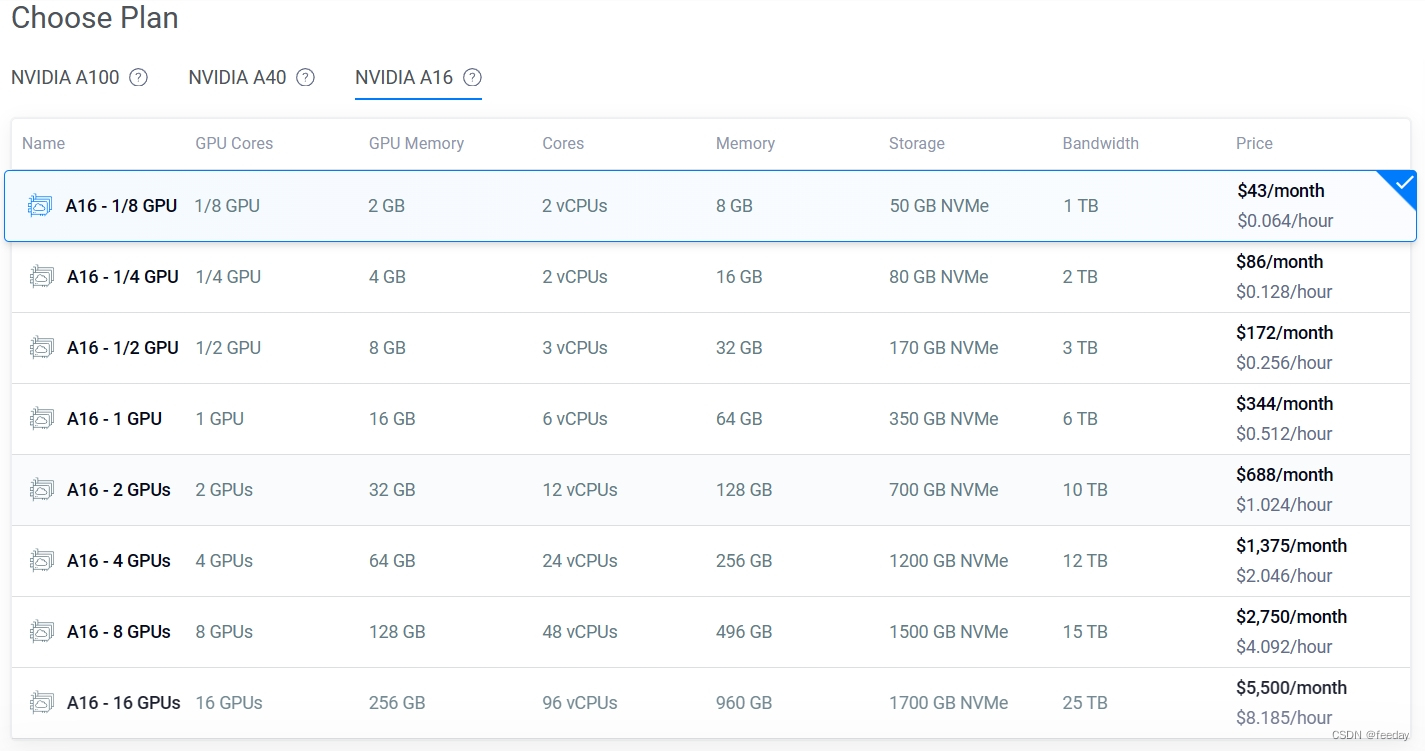The image size is (1425, 751).
Task: Click the $5,500/month price
Action: point(1292,688)
